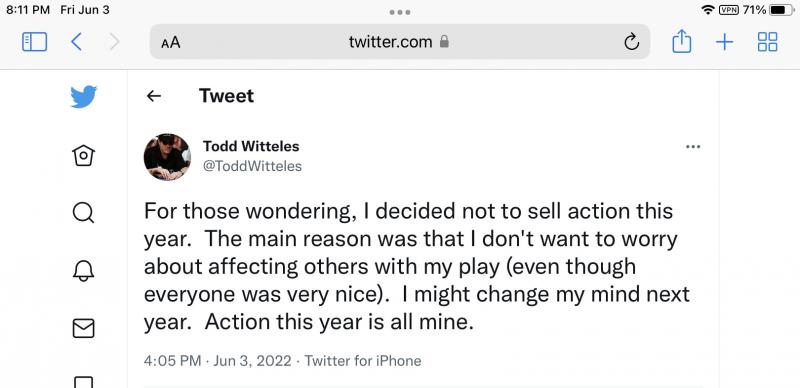The width and height of the screenshot is (800, 388).
Task: Toggle the Safari sidebar panel
Action: click(x=35, y=42)
